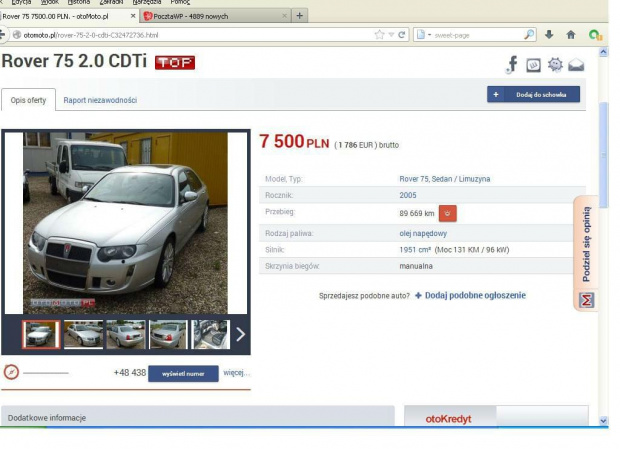Click the main Rover 75 photo
Viewport: 620px width, 449px height.
[x=125, y=223]
